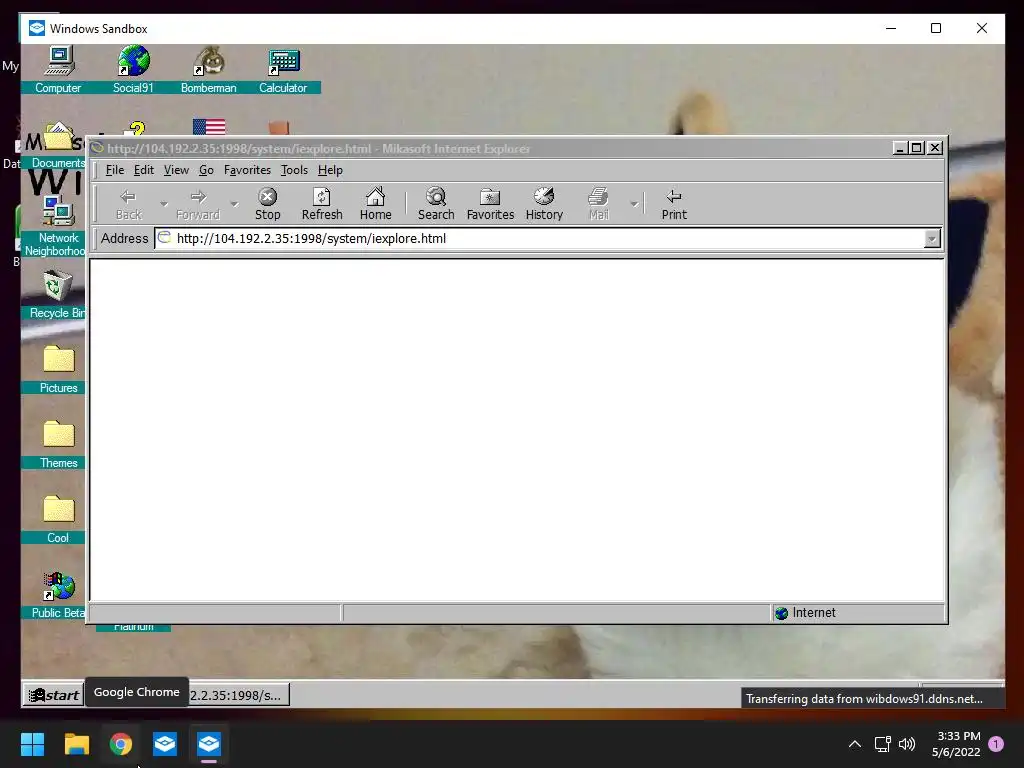Minimize the Mikasoft Internet Explorer window
The height and width of the screenshot is (768, 1024).
coord(900,148)
